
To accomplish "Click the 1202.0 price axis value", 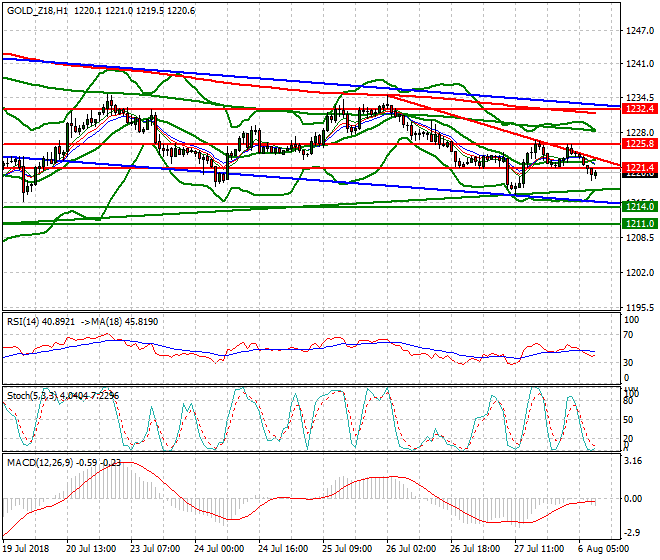I will click(x=640, y=272).
